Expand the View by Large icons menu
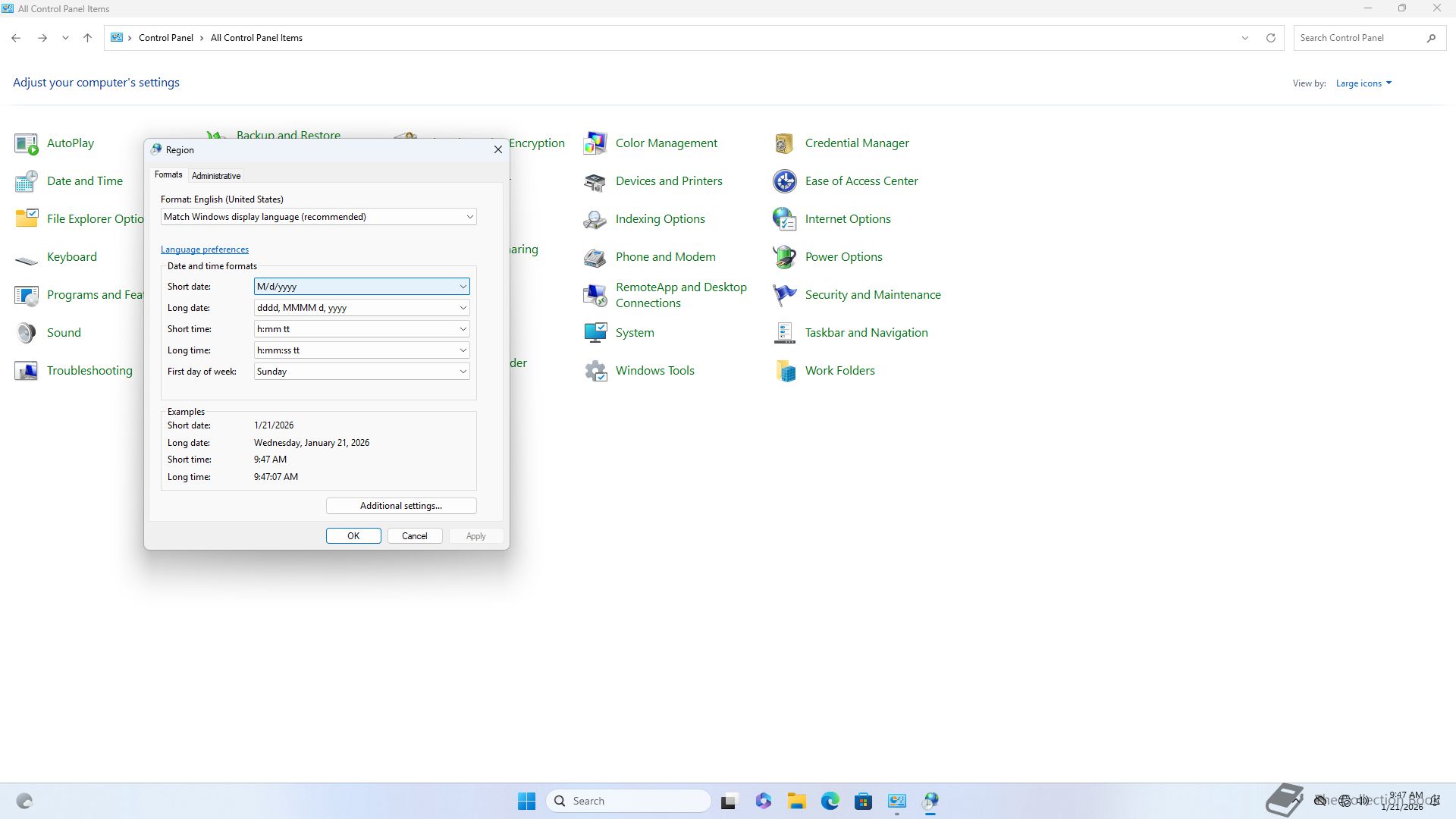Viewport: 1456px width, 819px height. (1363, 83)
